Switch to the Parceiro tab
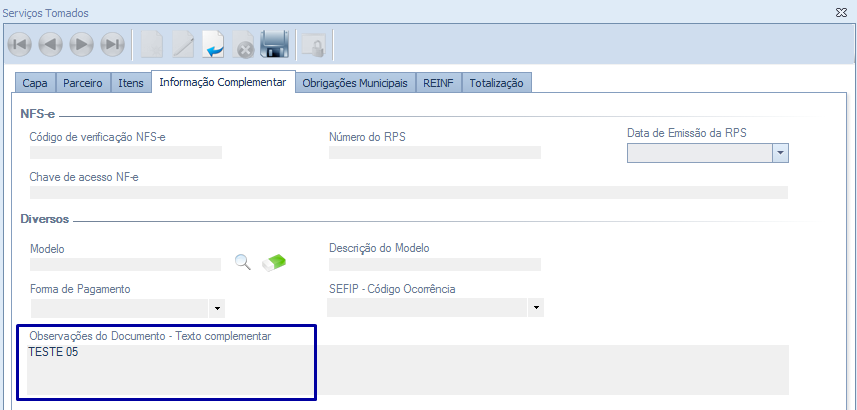The image size is (857, 410). 83,83
